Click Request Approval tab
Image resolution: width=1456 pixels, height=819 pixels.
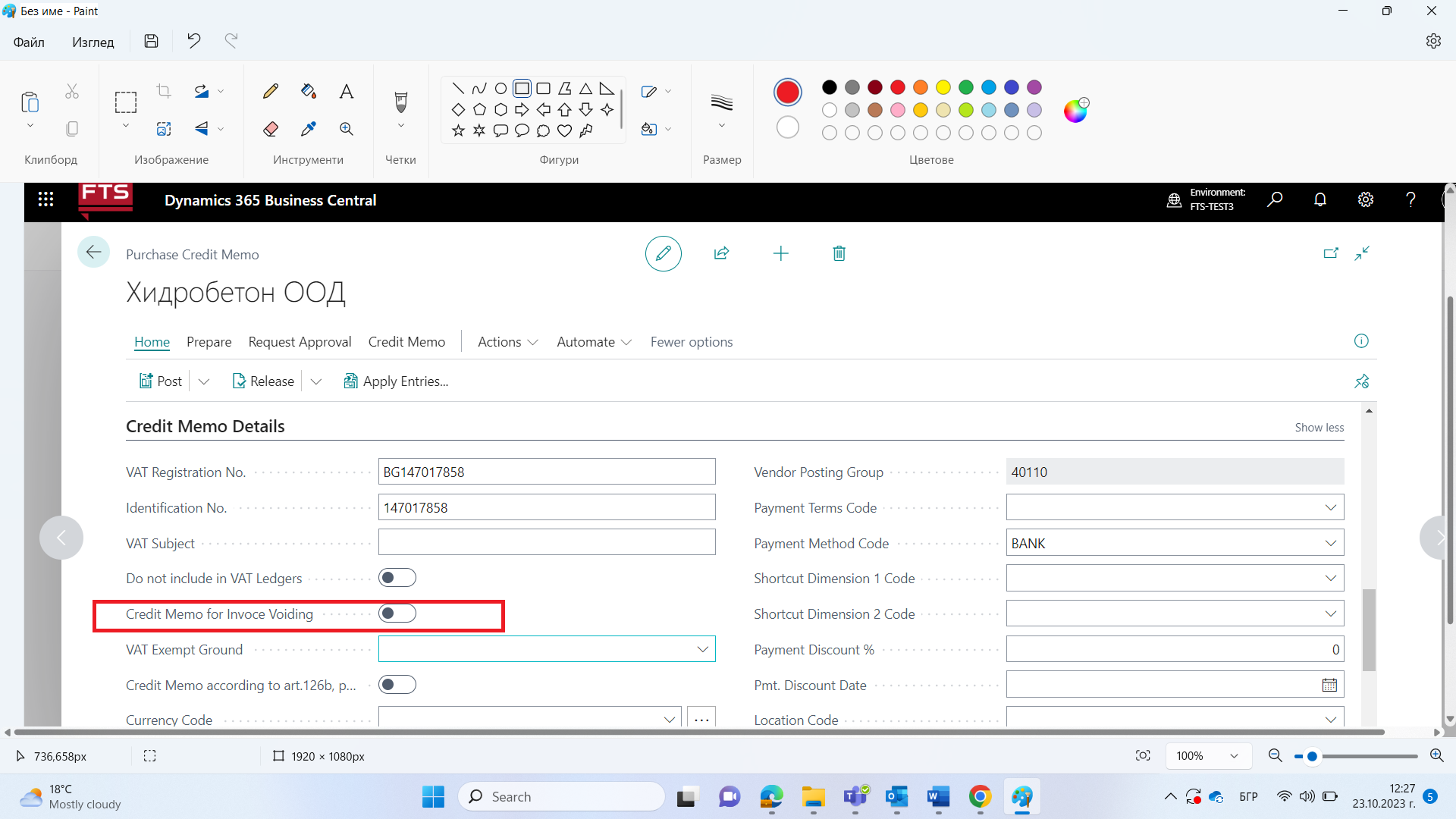click(299, 342)
